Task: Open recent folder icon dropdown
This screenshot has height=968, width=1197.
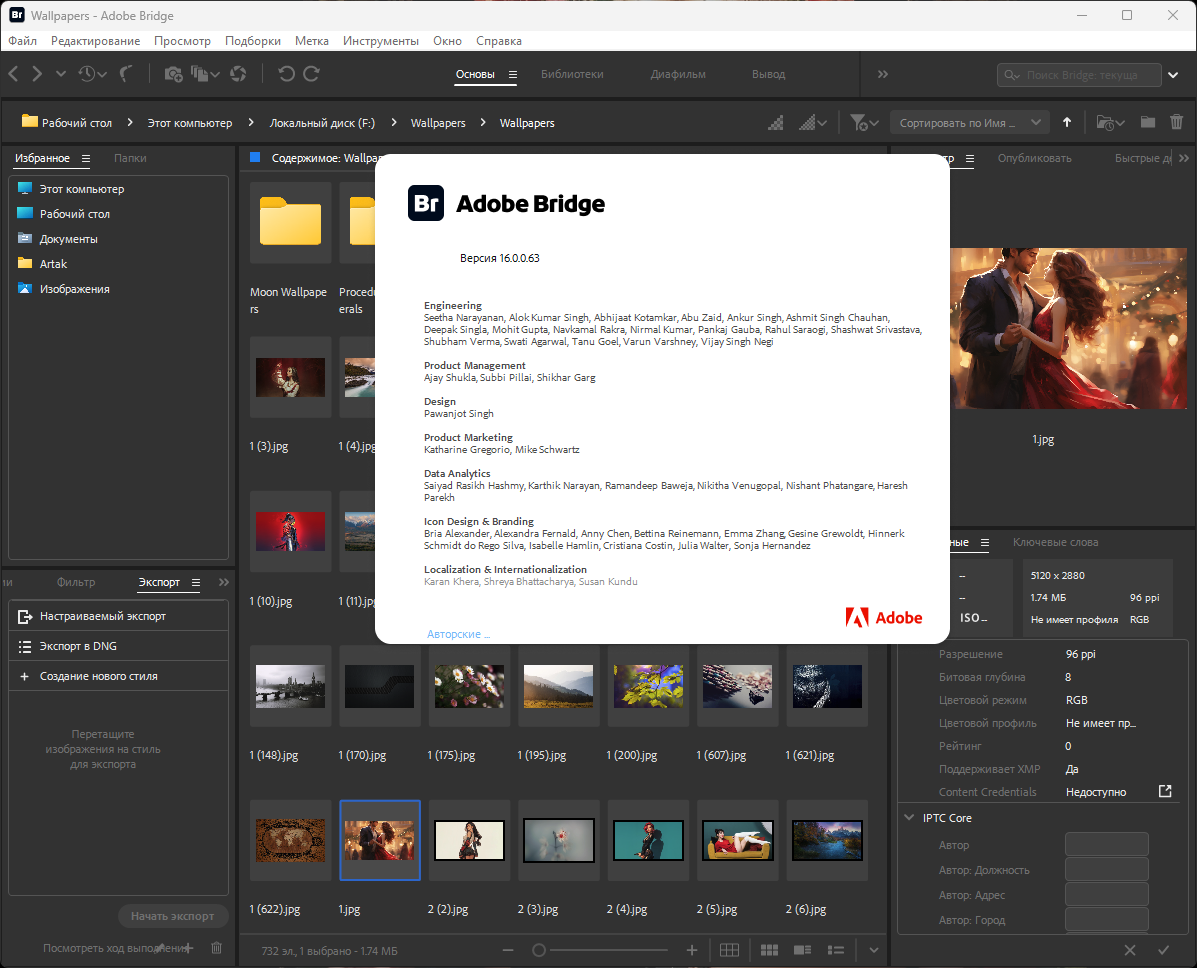Action: click(x=1110, y=122)
